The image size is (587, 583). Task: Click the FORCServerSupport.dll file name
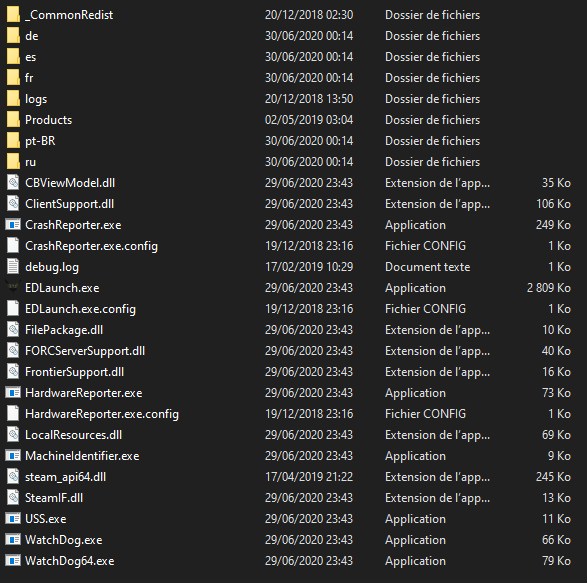click(x=85, y=351)
